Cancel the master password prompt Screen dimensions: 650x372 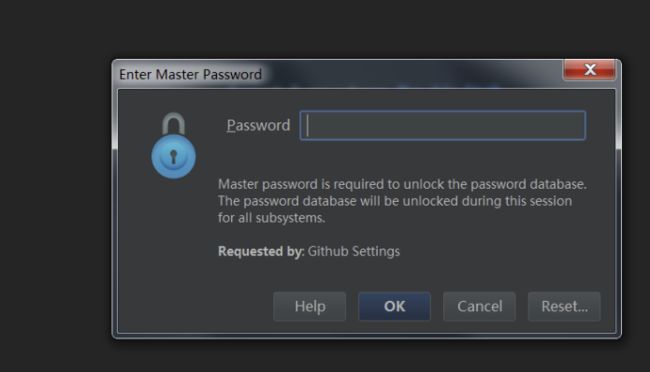pyautogui.click(x=479, y=306)
